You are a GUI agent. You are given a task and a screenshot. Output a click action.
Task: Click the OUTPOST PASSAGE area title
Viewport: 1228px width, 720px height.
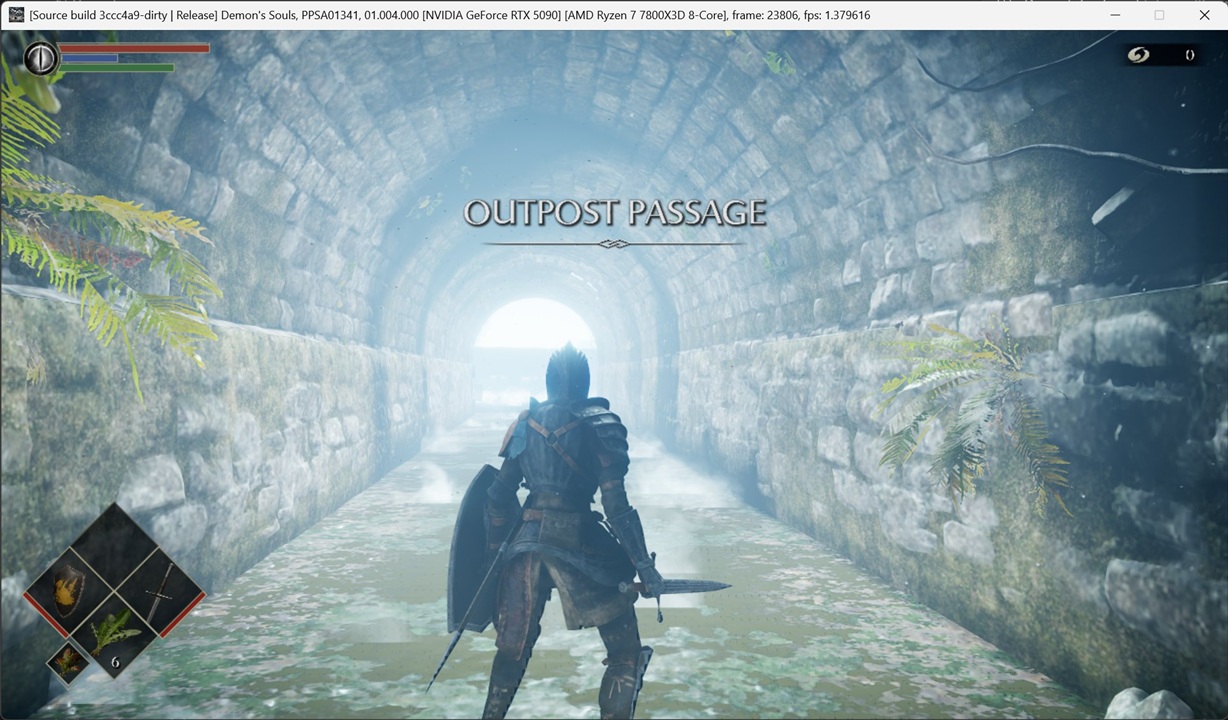615,213
